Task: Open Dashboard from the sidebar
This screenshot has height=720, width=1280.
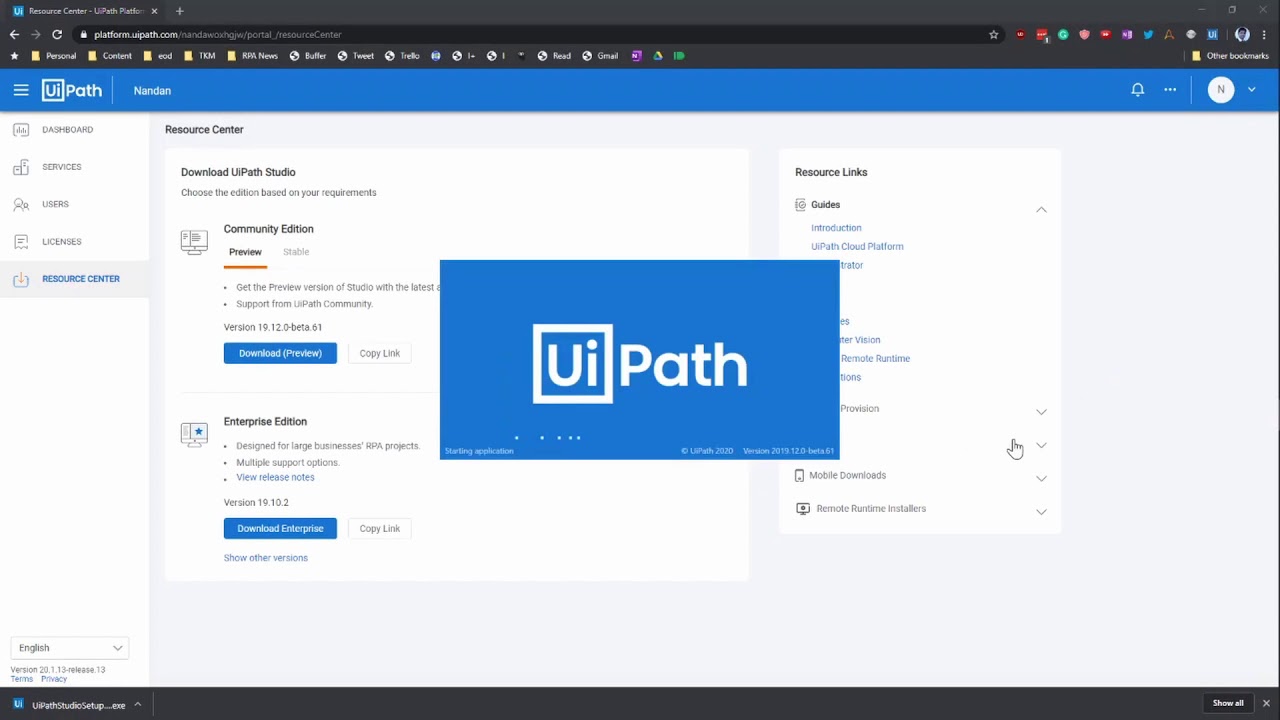Action: coord(67,130)
